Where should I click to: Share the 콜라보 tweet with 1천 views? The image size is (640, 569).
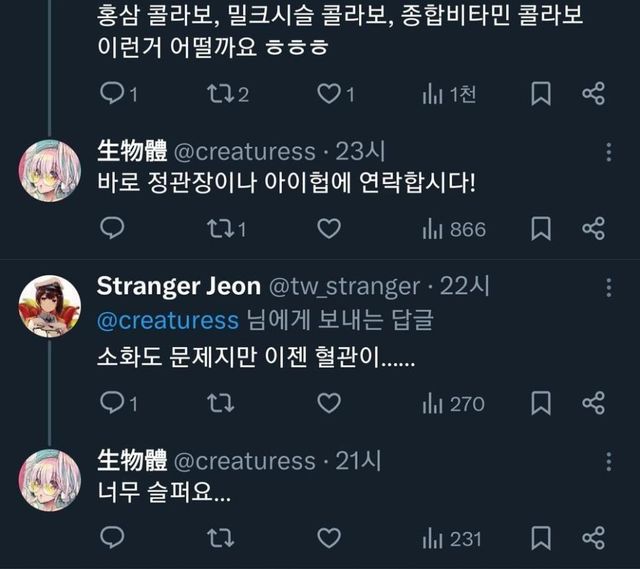tap(594, 94)
